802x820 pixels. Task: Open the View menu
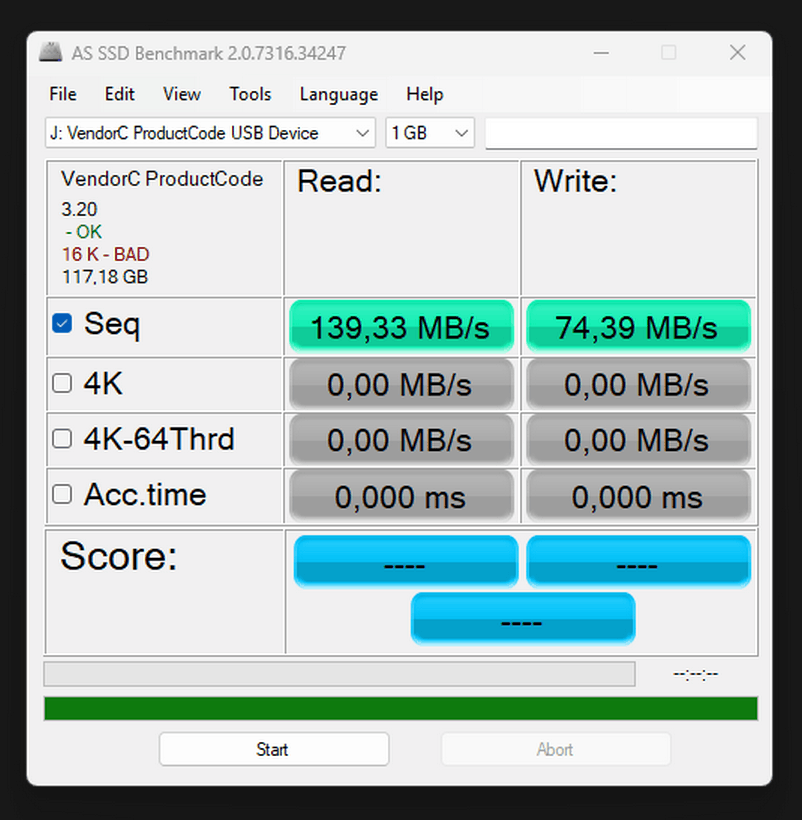pyautogui.click(x=181, y=94)
